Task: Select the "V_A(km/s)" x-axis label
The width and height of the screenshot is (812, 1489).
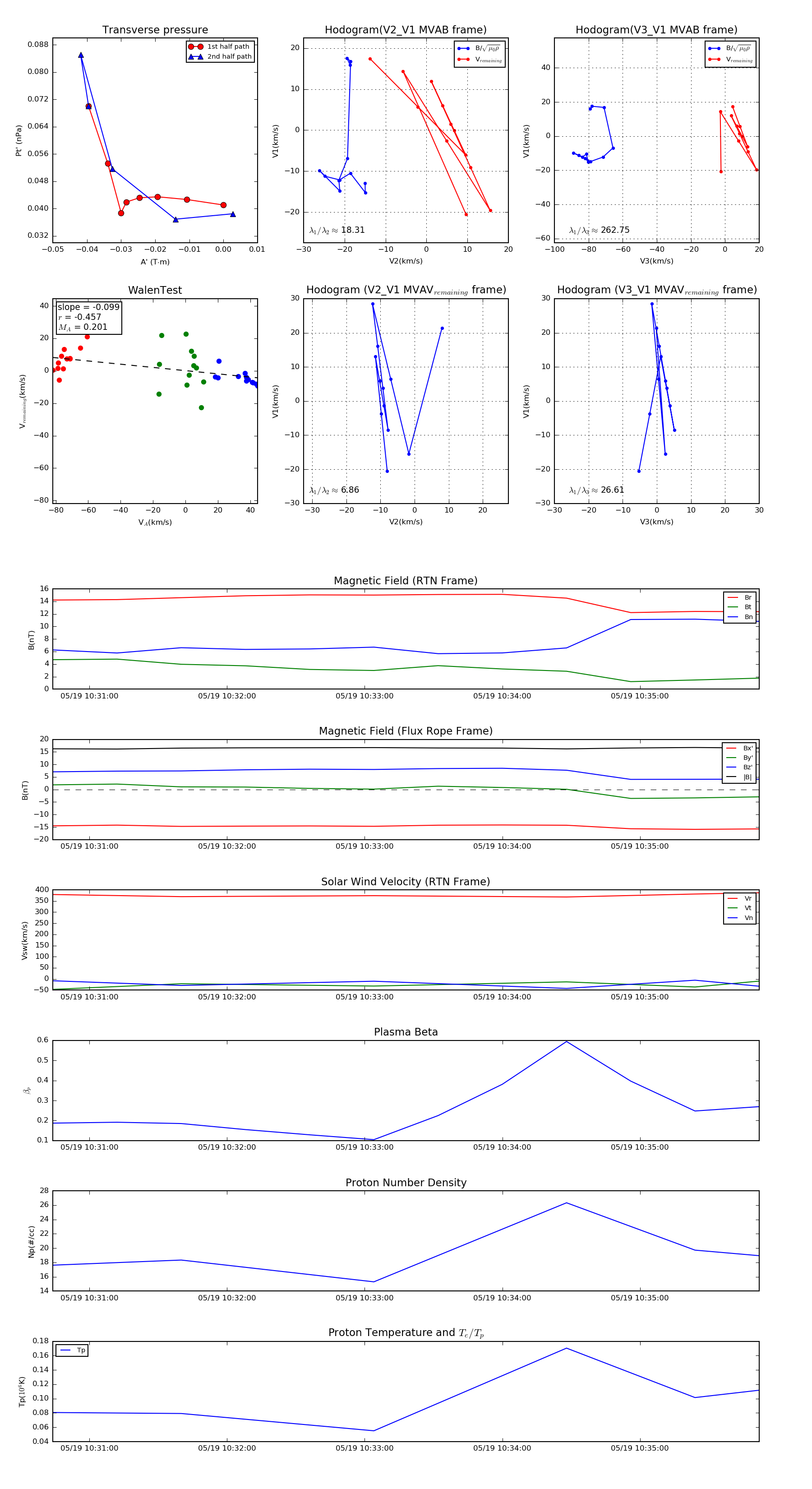Action: pos(155,523)
